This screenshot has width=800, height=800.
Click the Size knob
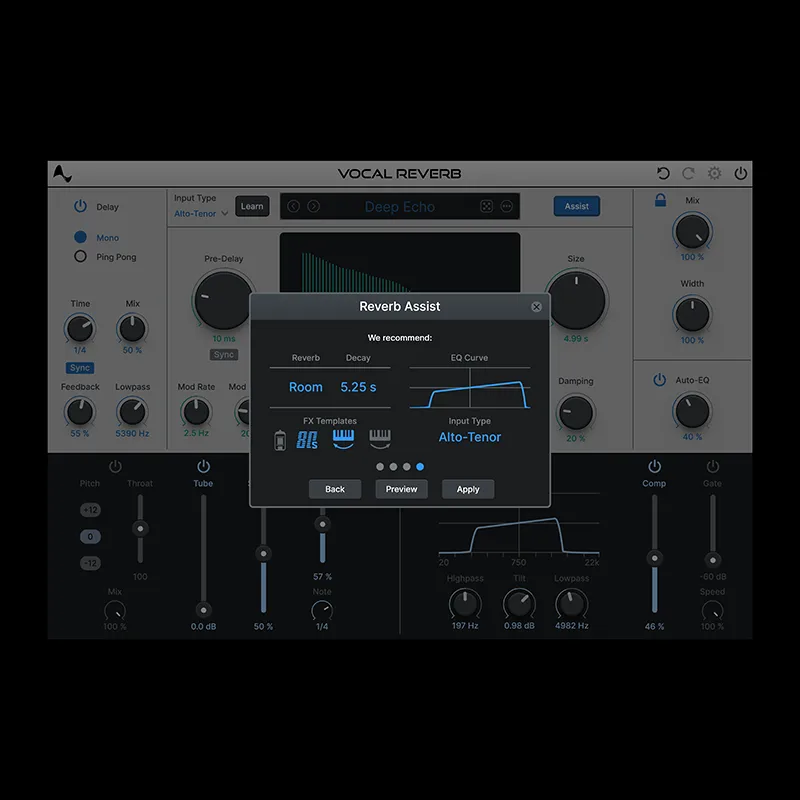[x=577, y=300]
